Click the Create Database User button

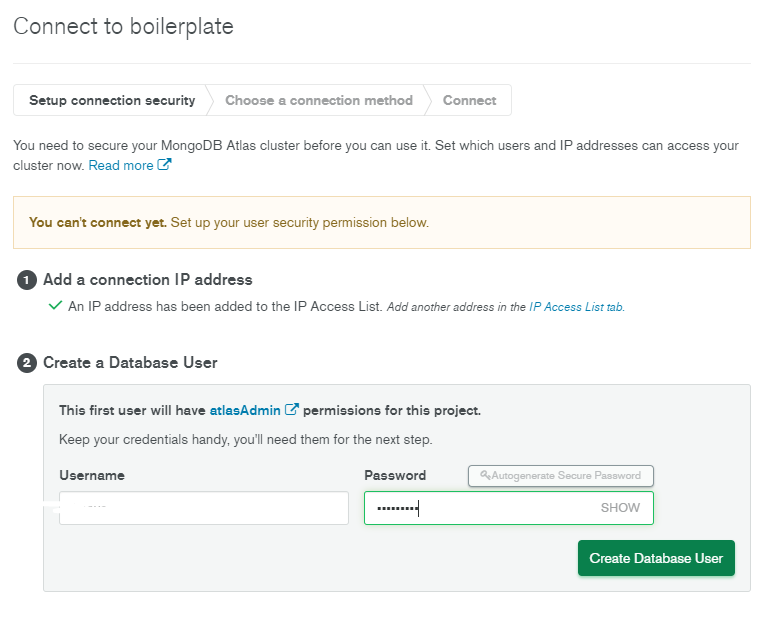pyautogui.click(x=656, y=558)
